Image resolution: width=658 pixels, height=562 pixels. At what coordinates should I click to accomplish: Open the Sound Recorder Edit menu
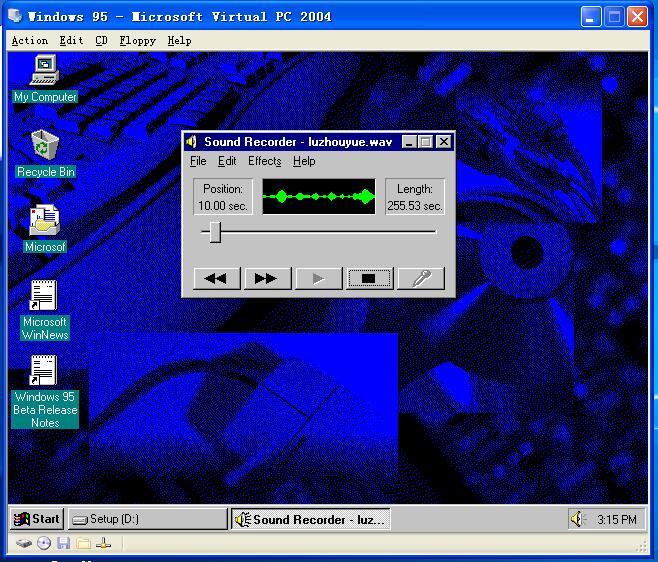pos(227,161)
